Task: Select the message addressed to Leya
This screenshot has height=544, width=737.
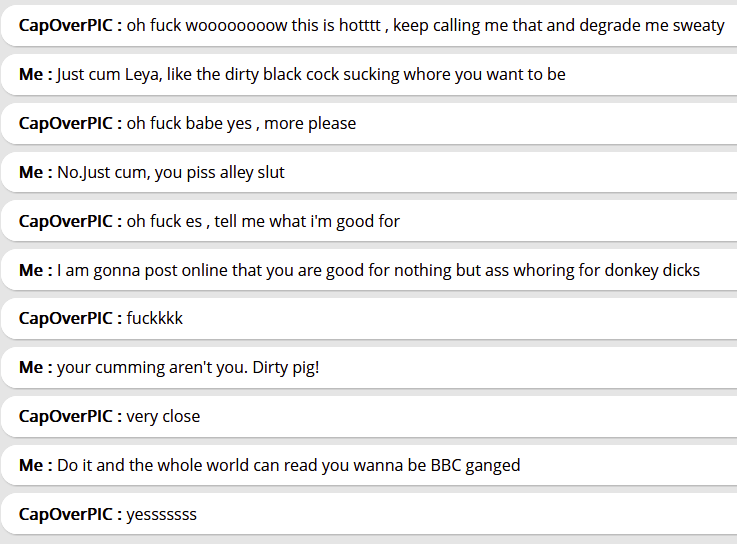Action: click(x=311, y=74)
